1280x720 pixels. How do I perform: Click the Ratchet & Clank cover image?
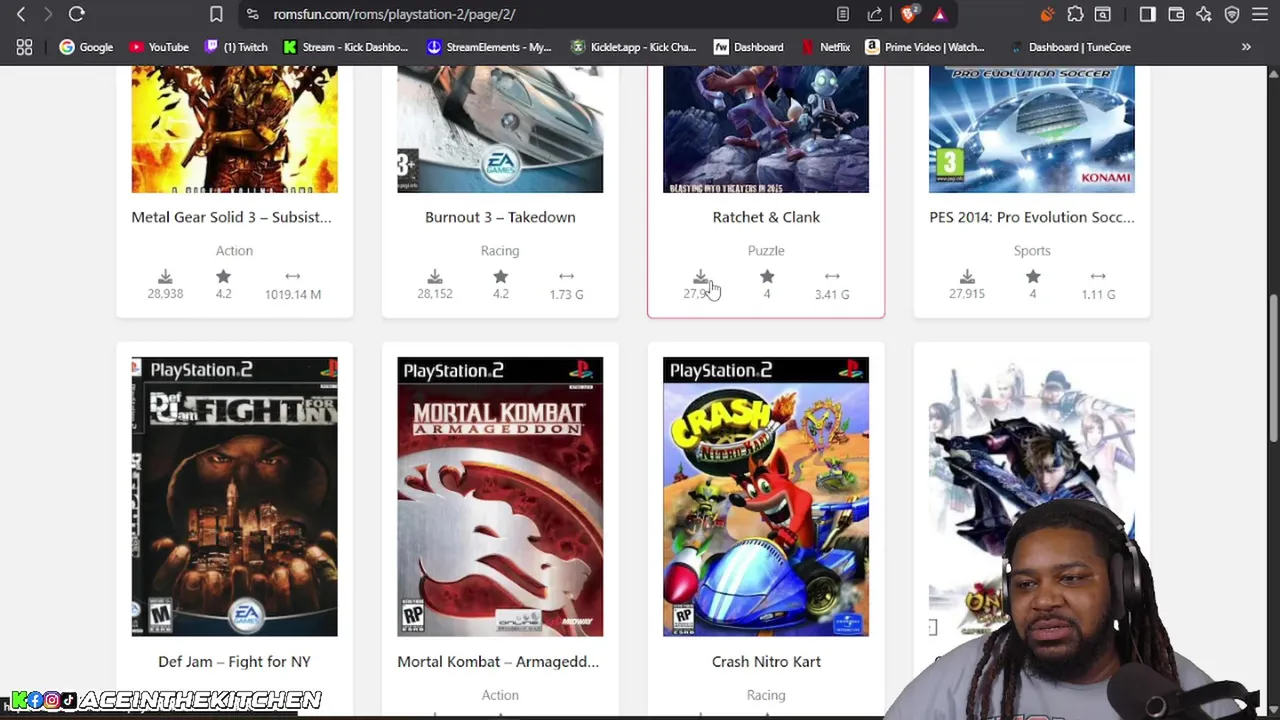pos(766,129)
